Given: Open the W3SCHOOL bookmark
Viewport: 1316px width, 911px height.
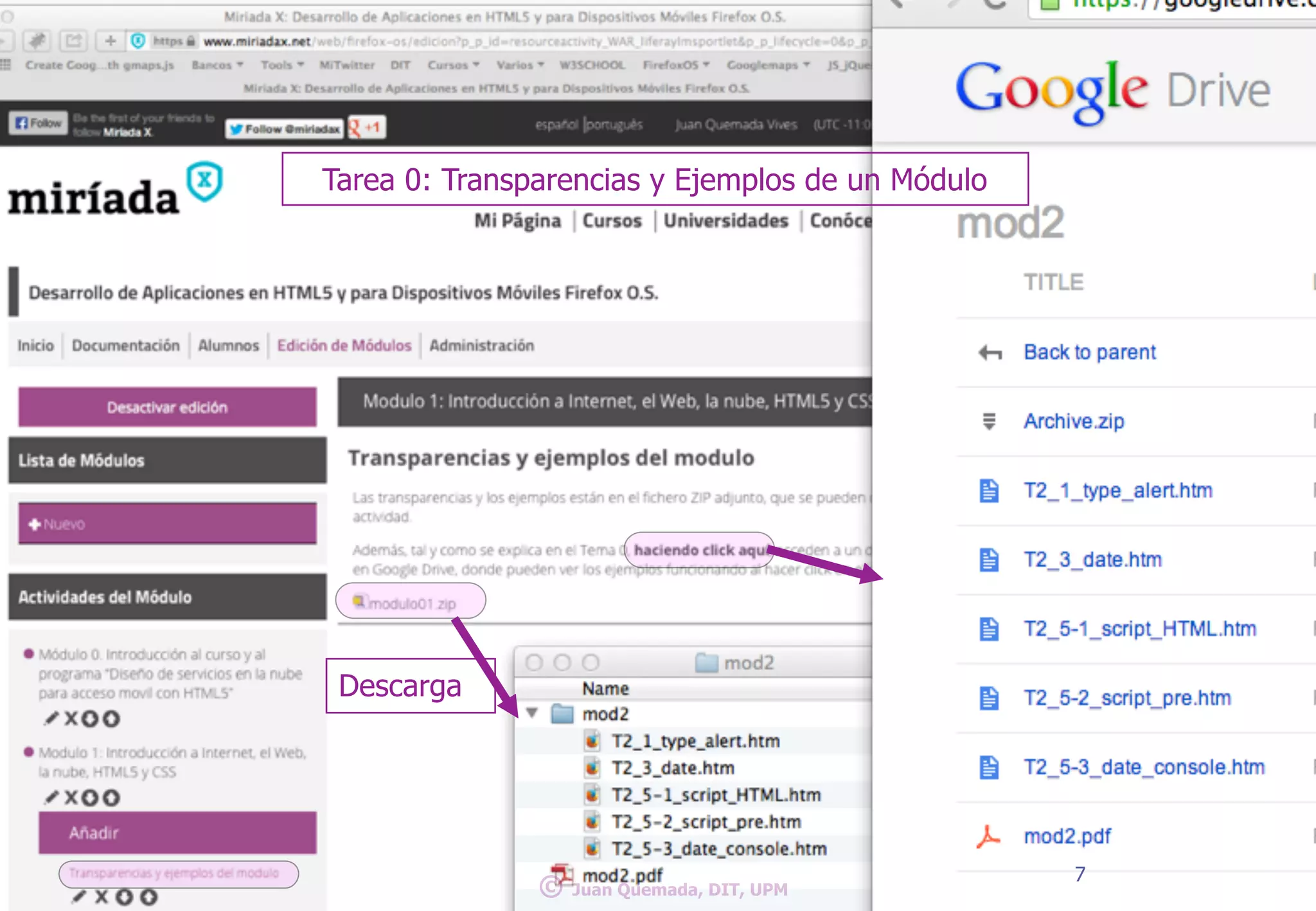Looking at the screenshot, I should [x=592, y=65].
